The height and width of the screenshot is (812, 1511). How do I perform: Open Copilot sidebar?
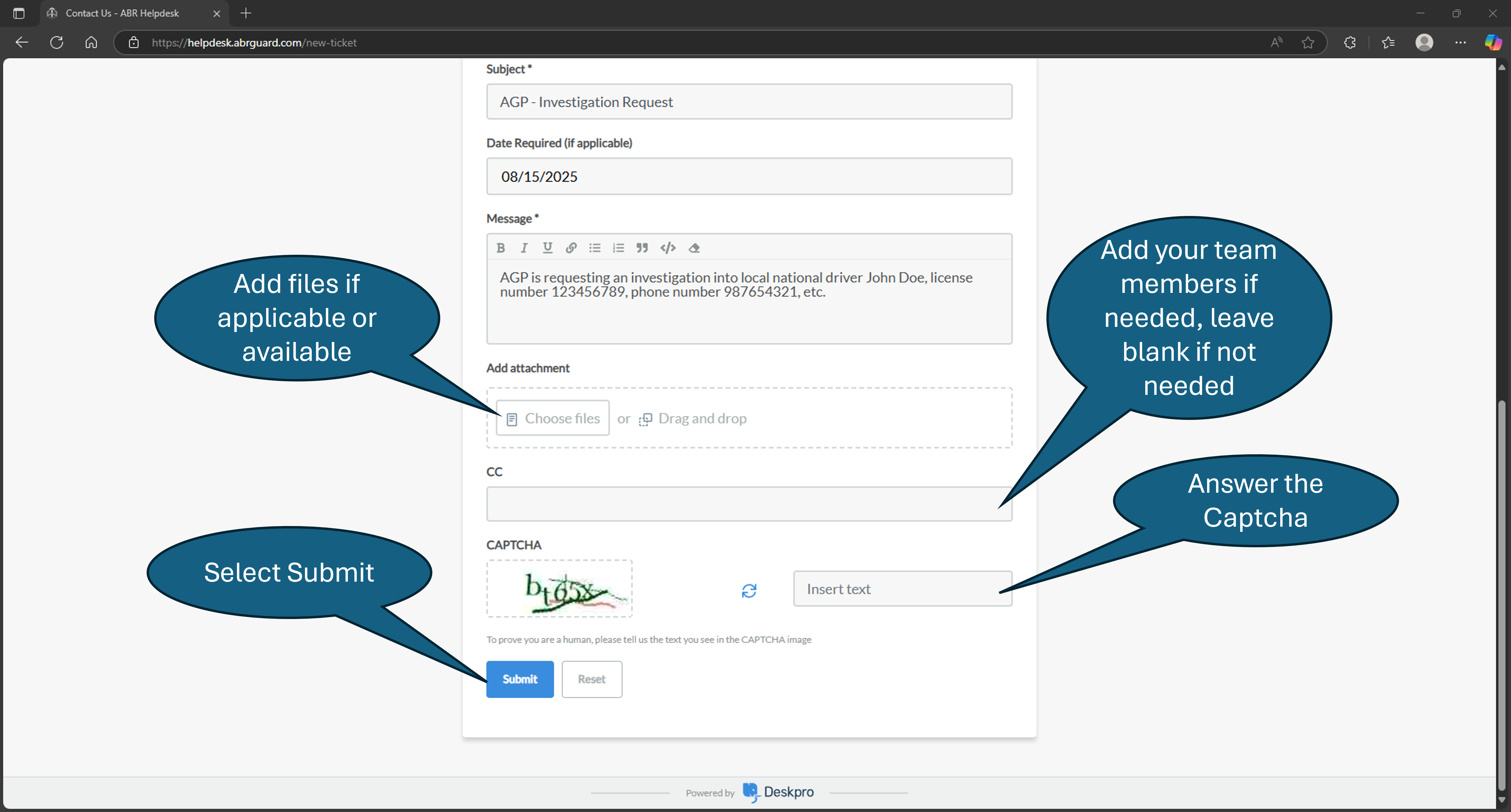click(1493, 42)
